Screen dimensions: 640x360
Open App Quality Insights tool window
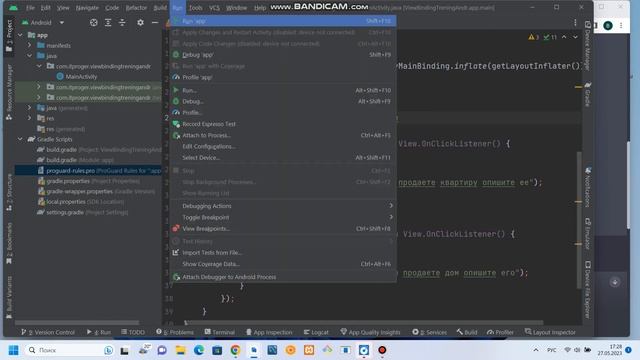click(x=370, y=332)
